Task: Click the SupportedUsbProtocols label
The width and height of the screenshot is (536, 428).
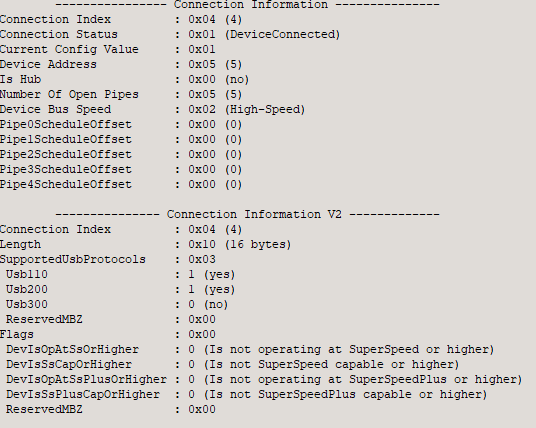Action: [x=73, y=260]
